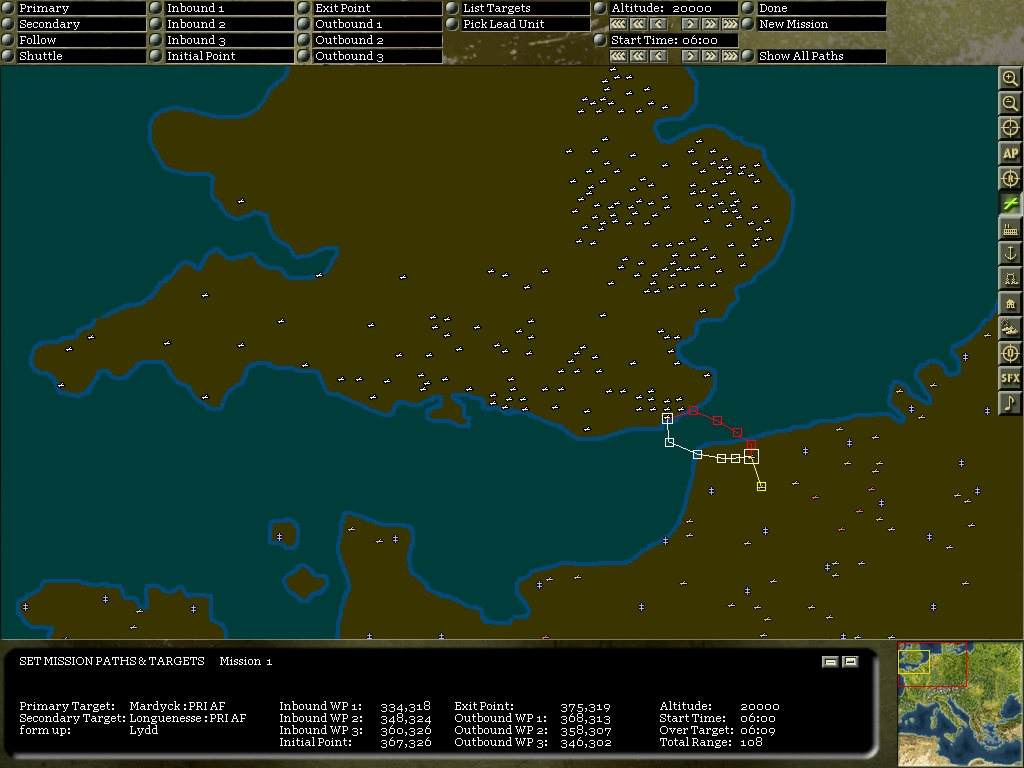Screen dimensions: 1024x768
Task: Decrease altitude with double left arrow
Action: coord(638,24)
